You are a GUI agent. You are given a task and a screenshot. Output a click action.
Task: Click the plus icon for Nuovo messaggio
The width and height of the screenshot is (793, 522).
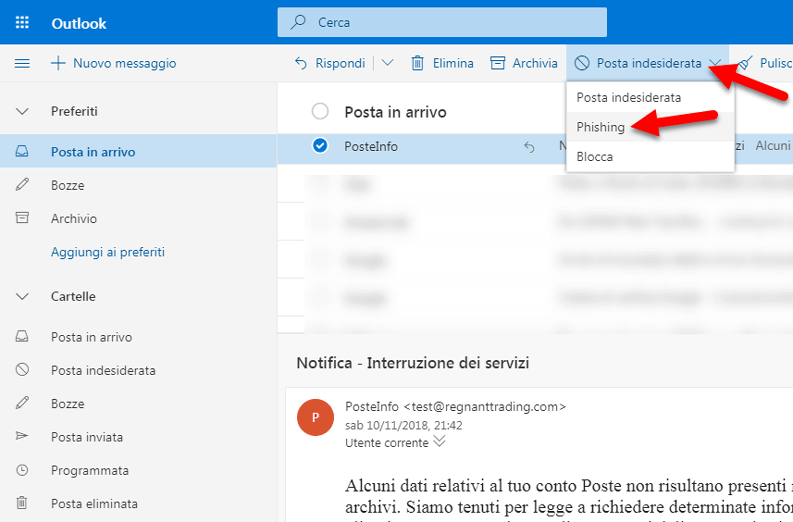tap(58, 63)
